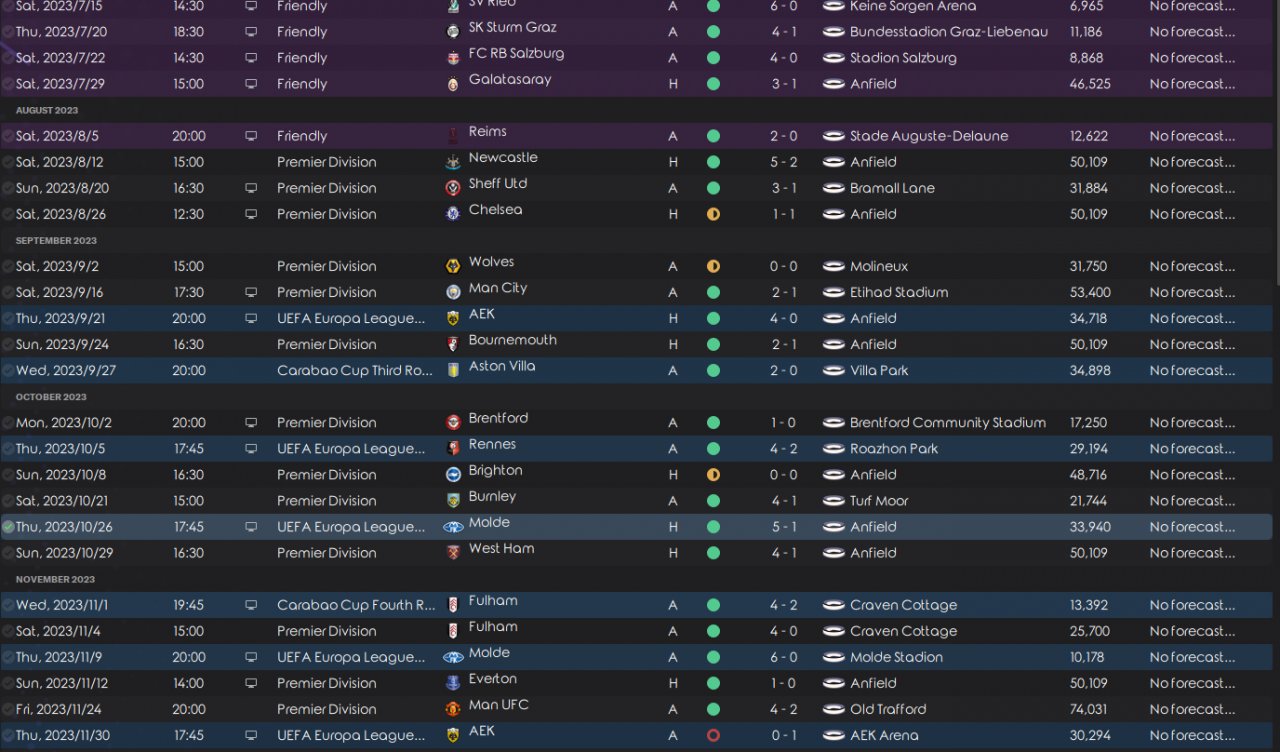Tick the checkmark for the Sat 2023/8/12 Newcastle fixture
This screenshot has height=752, width=1280.
(8, 162)
